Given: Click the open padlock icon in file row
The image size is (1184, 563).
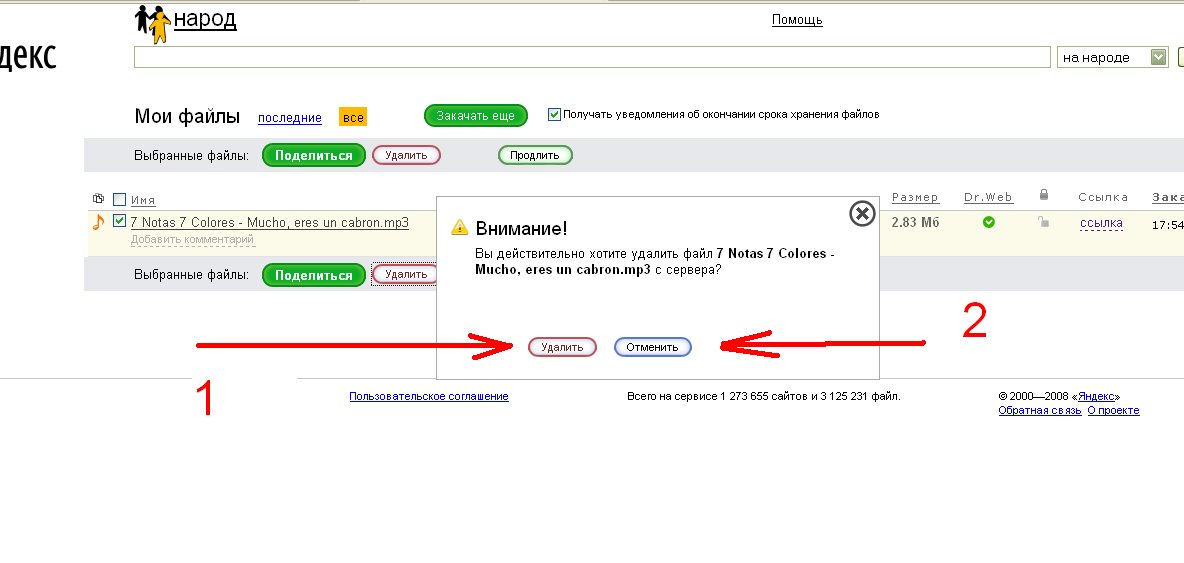Looking at the screenshot, I should click(1044, 221).
